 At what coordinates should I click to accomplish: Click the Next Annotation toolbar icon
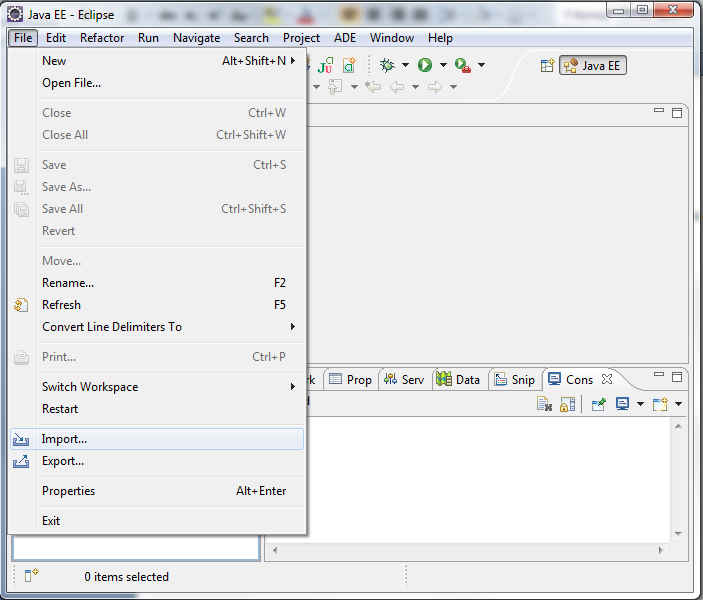(x=334, y=87)
